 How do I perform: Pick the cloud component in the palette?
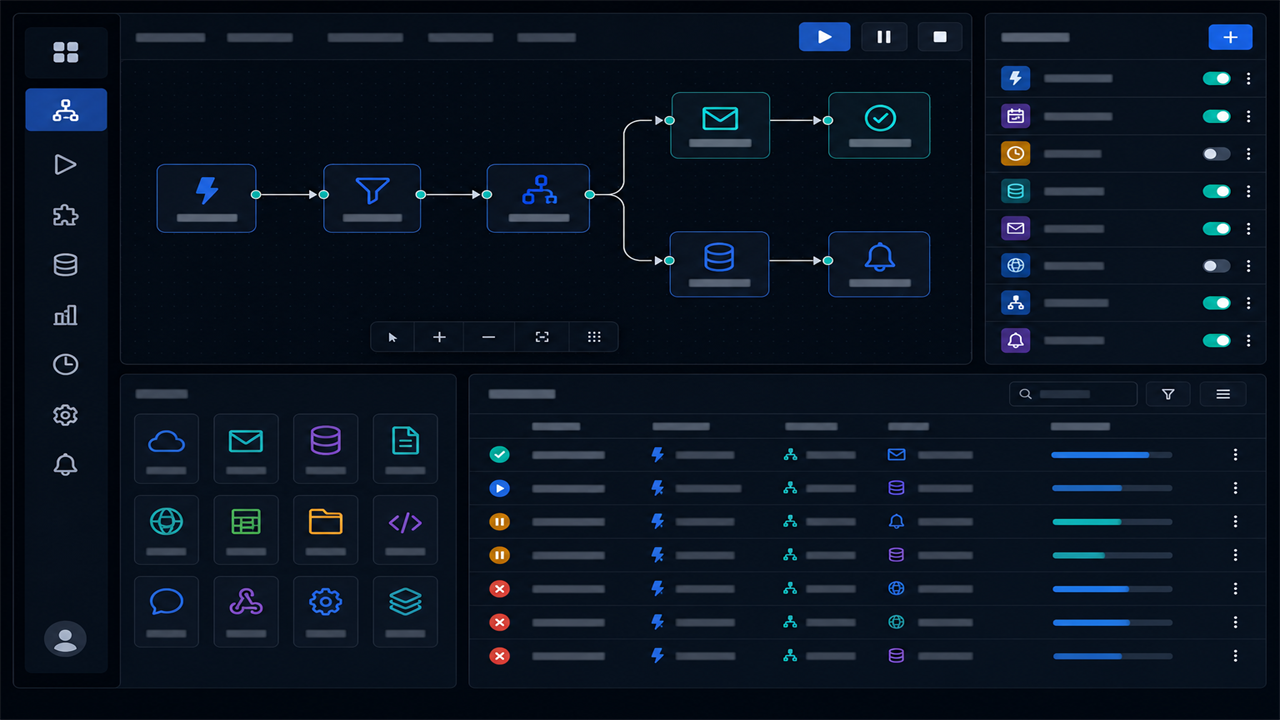tap(166, 448)
